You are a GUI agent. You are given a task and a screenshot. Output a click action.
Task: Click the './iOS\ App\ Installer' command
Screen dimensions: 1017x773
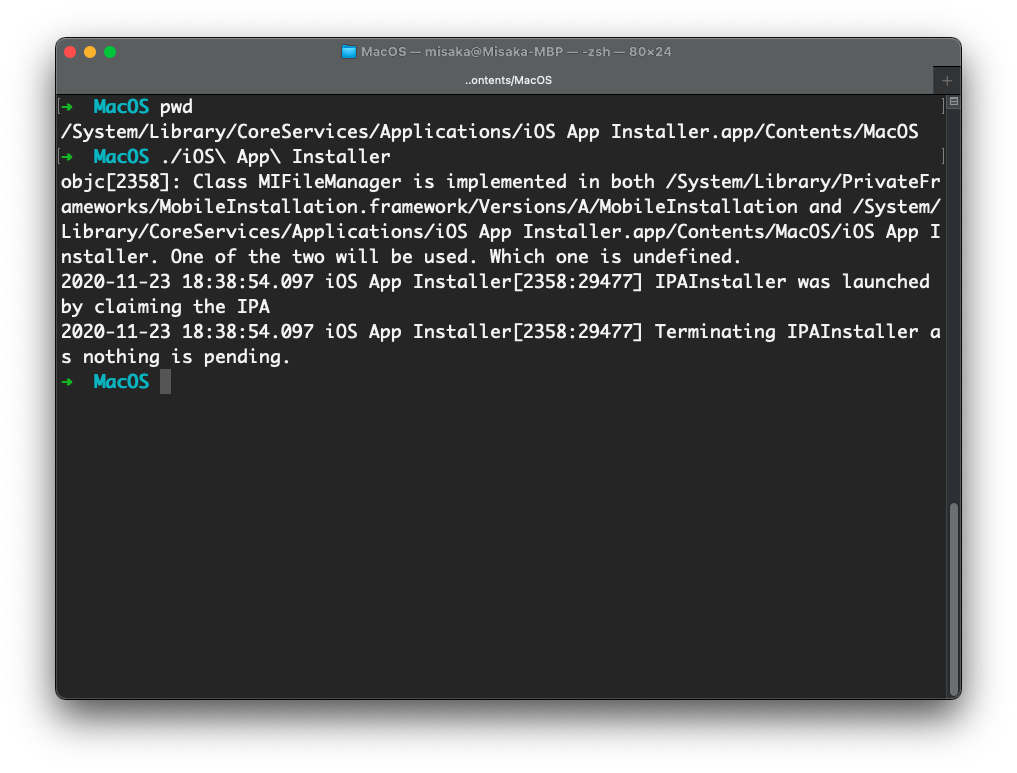(276, 157)
